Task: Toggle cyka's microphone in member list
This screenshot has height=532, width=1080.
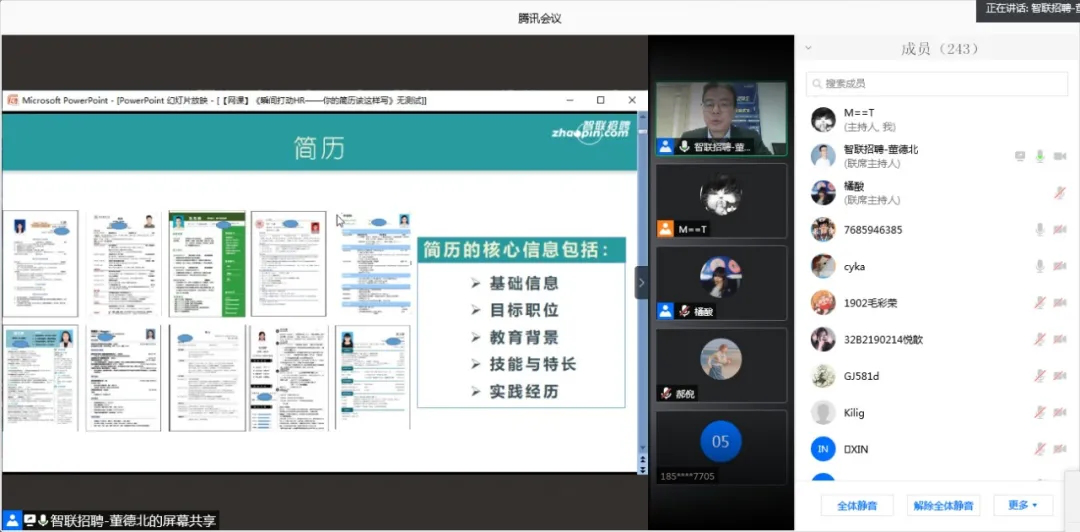Action: [x=1040, y=266]
